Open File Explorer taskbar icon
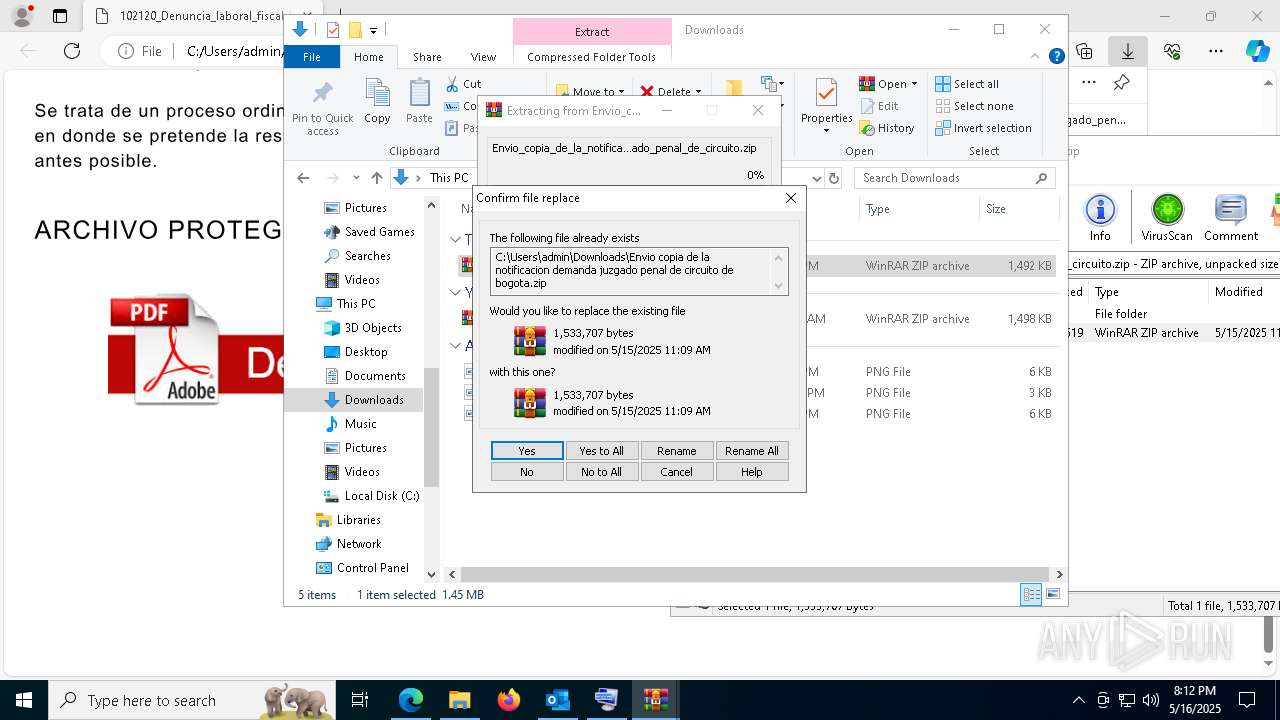The height and width of the screenshot is (720, 1280). coord(459,700)
